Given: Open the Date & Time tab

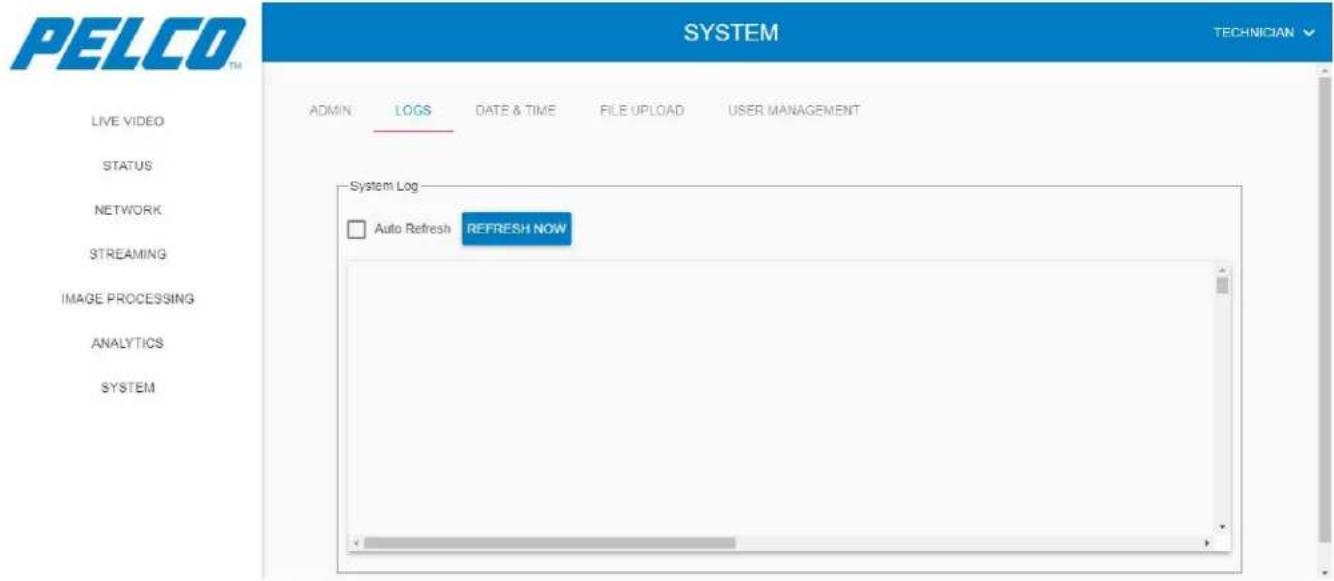Looking at the screenshot, I should [x=515, y=110].
